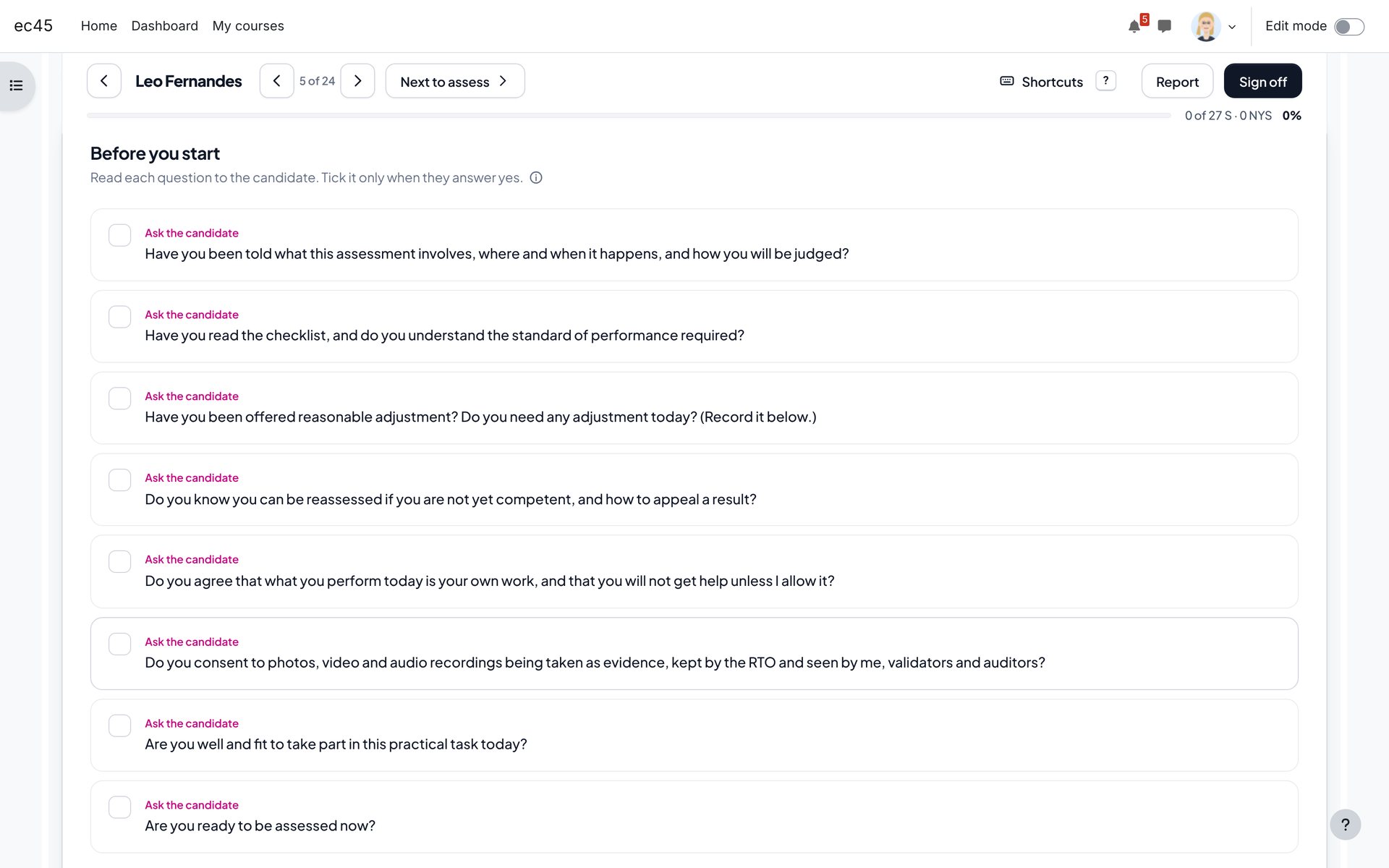Click Next to assess button
Screen dimensions: 1389x868
coord(455,81)
